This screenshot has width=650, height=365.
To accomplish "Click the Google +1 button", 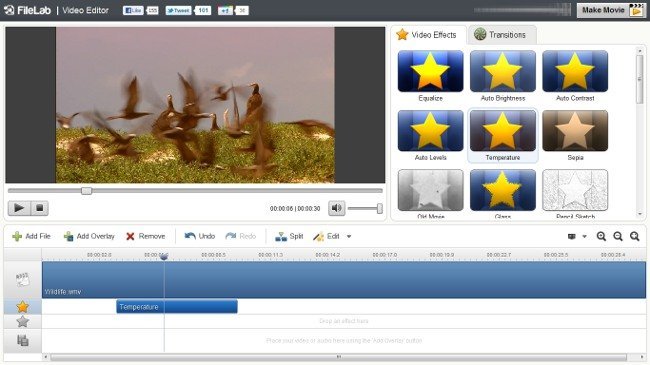I will point(225,10).
